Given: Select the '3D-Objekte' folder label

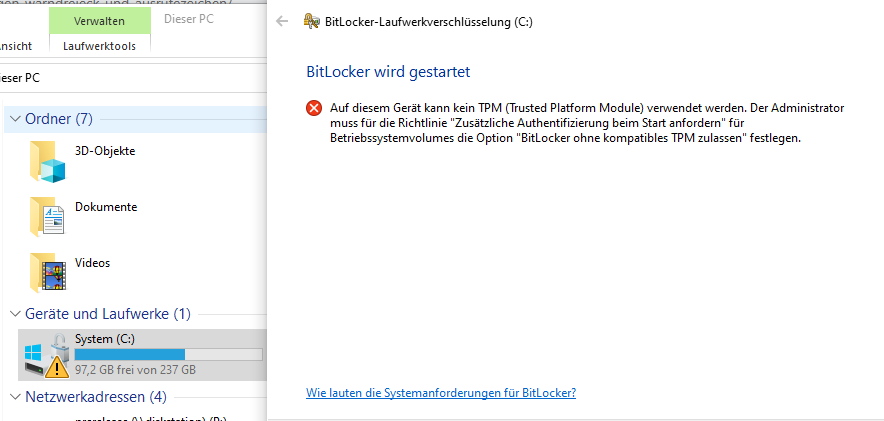Looking at the screenshot, I should click(x=105, y=151).
